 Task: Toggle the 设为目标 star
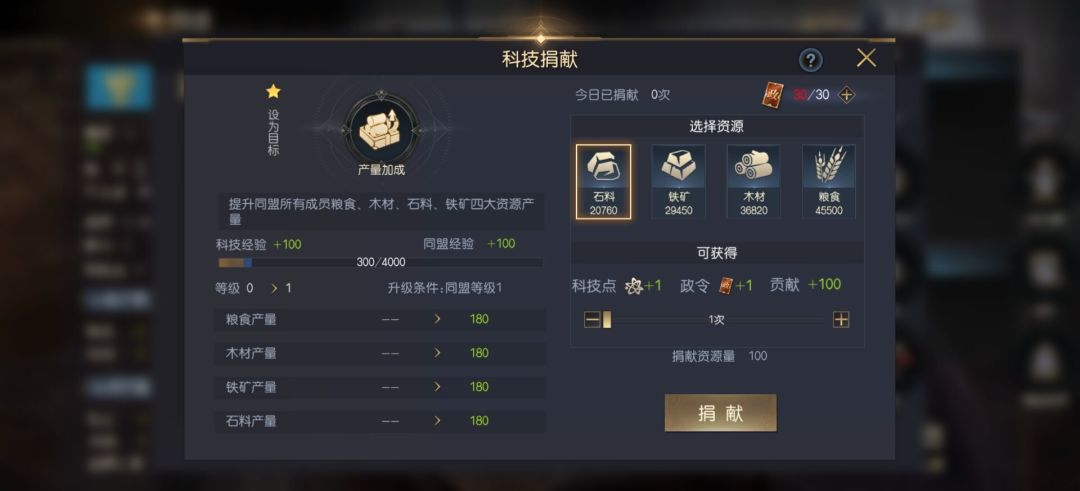point(273,92)
